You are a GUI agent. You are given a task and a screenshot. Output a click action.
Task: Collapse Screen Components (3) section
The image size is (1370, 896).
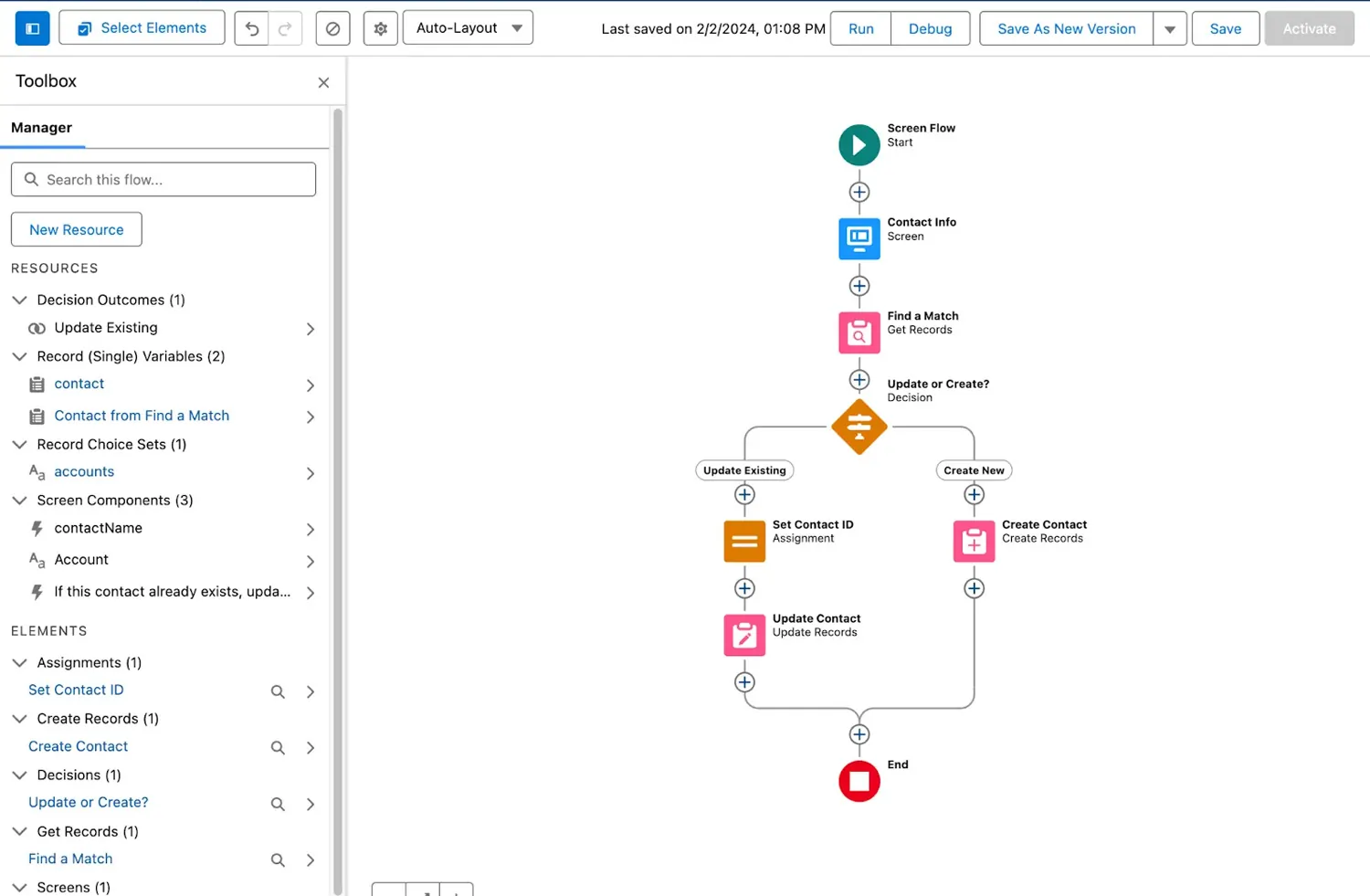pyautogui.click(x=19, y=501)
